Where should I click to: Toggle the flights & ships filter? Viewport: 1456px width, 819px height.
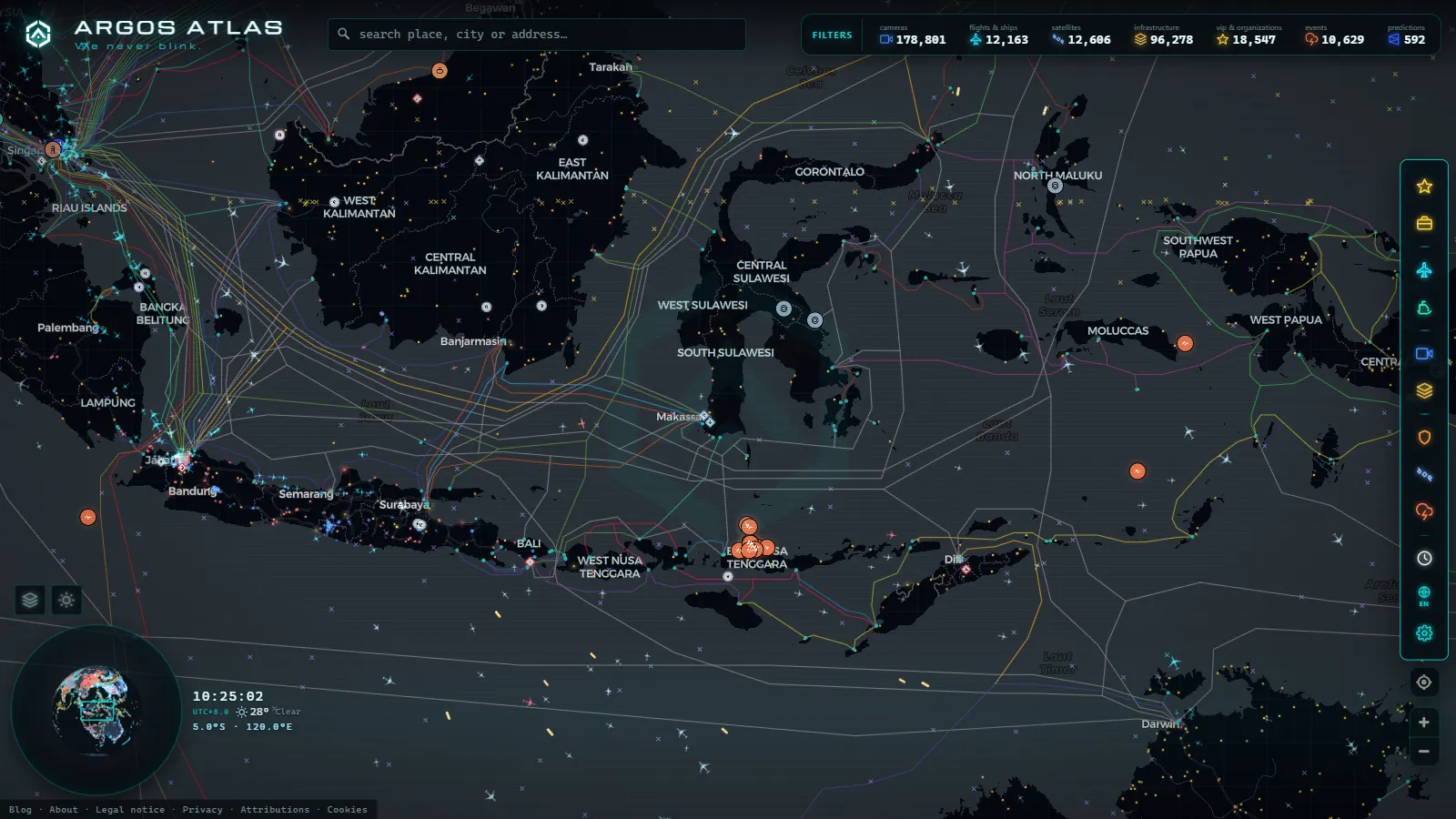(x=998, y=35)
